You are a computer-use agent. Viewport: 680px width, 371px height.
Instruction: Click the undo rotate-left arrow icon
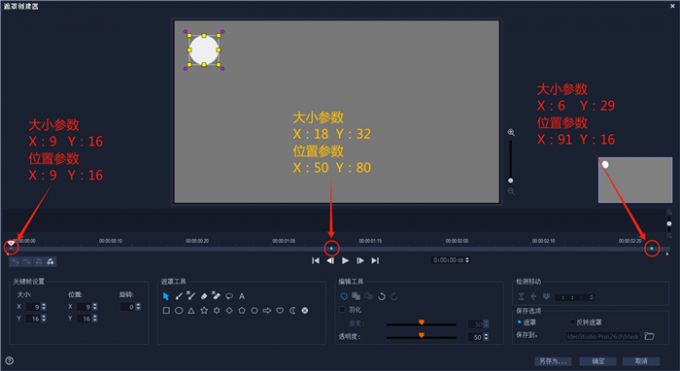click(x=382, y=296)
